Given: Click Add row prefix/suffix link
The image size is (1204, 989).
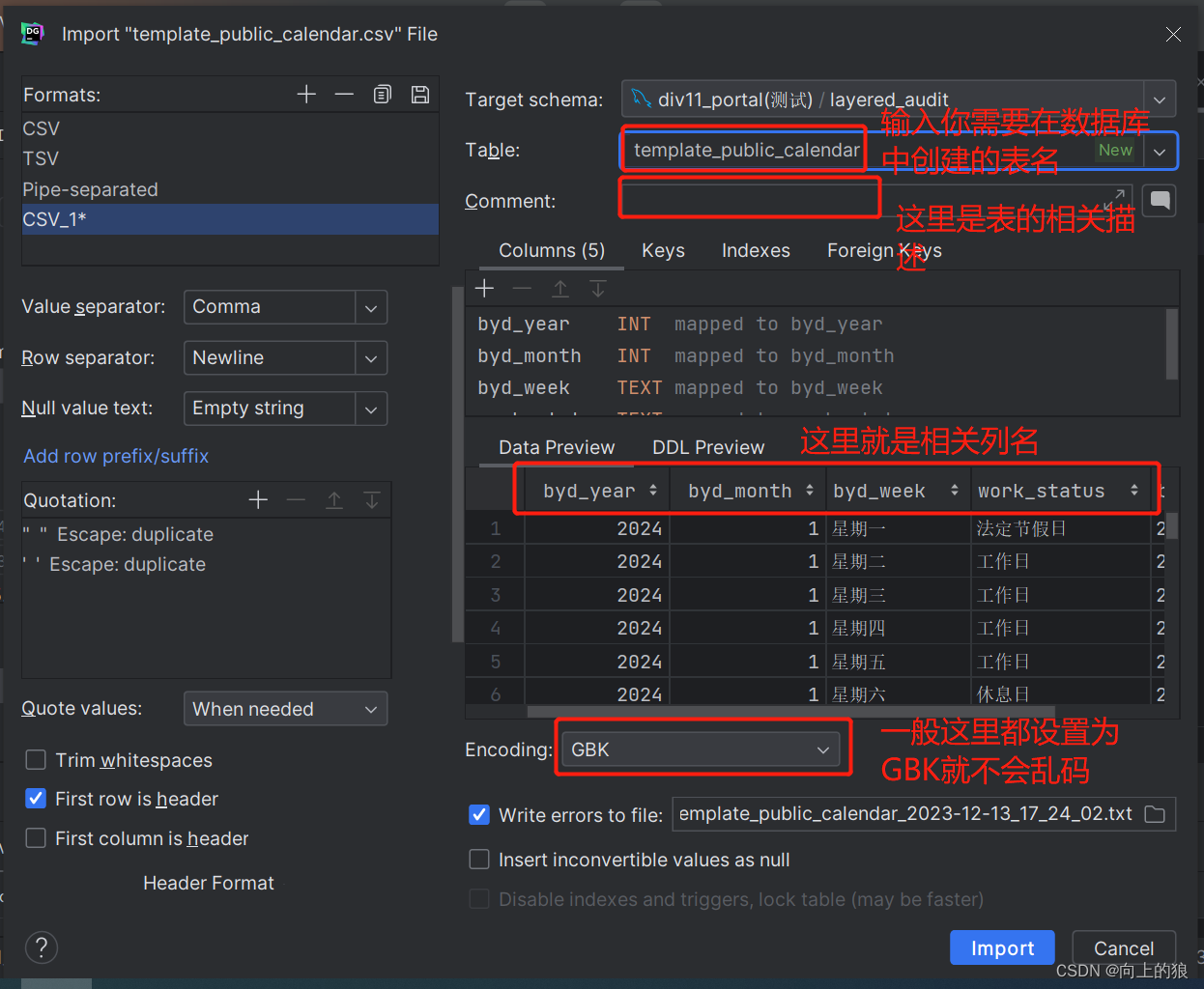Looking at the screenshot, I should pos(116,456).
